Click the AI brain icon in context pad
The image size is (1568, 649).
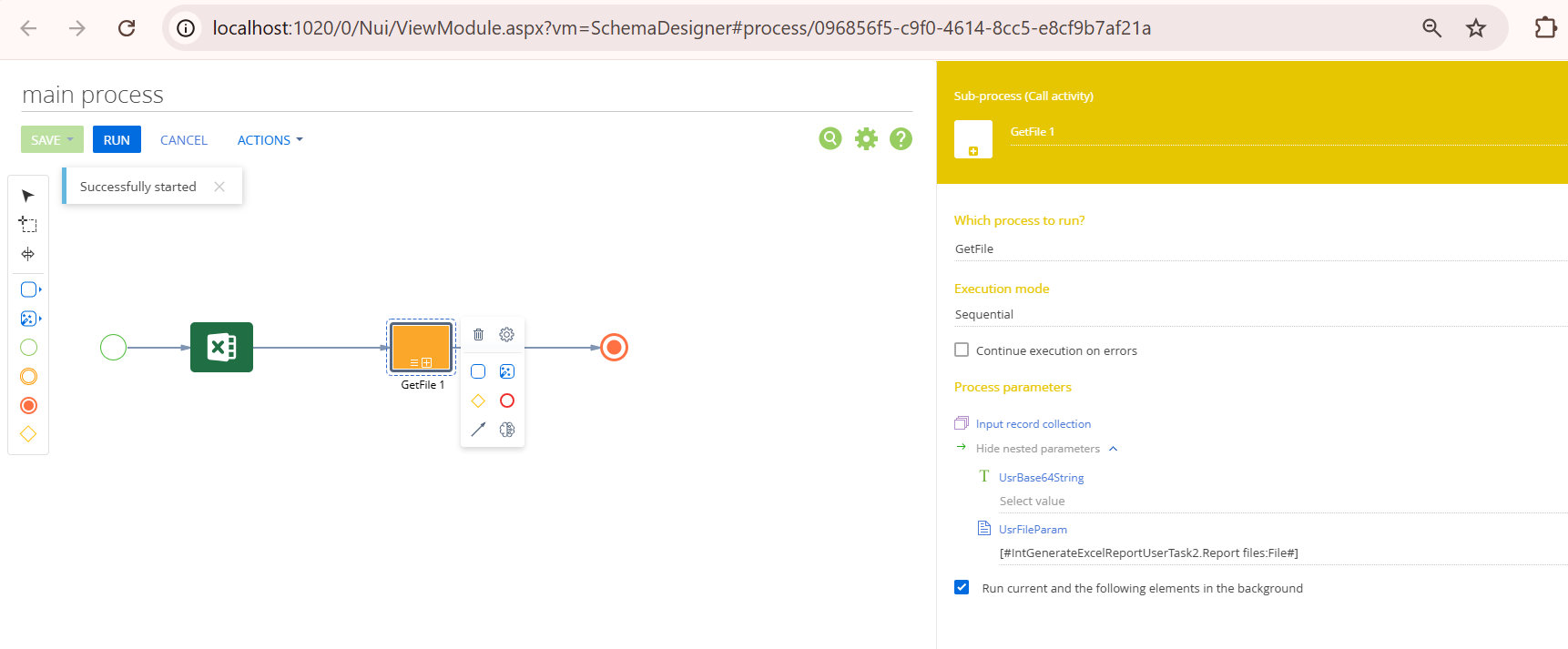coord(507,430)
